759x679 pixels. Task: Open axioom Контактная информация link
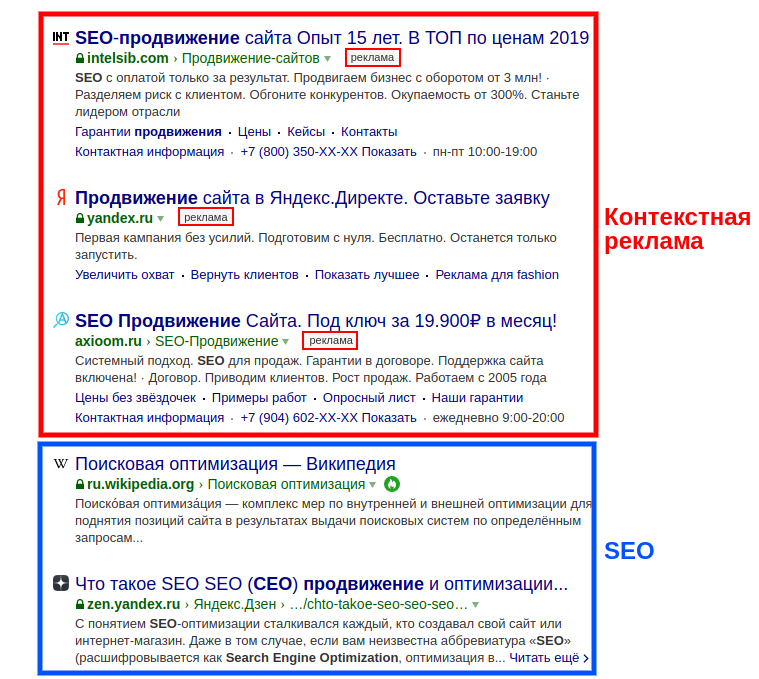click(150, 417)
